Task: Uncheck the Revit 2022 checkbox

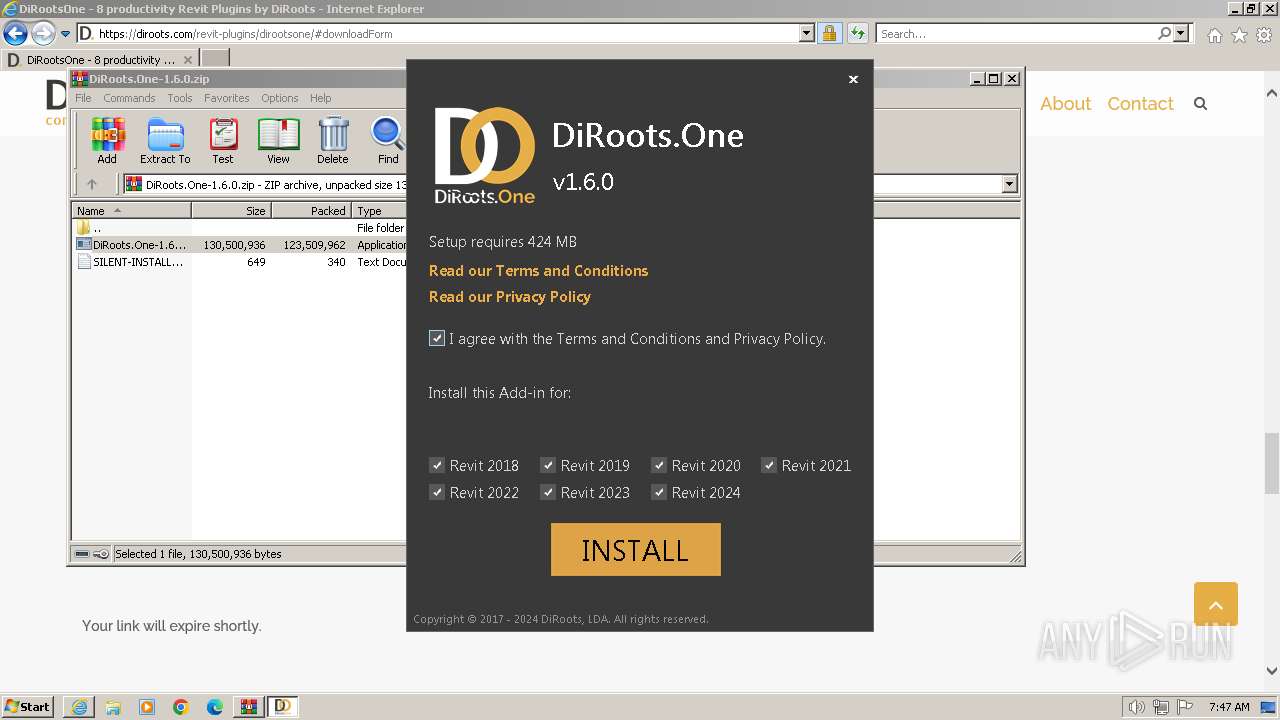Action: point(437,492)
